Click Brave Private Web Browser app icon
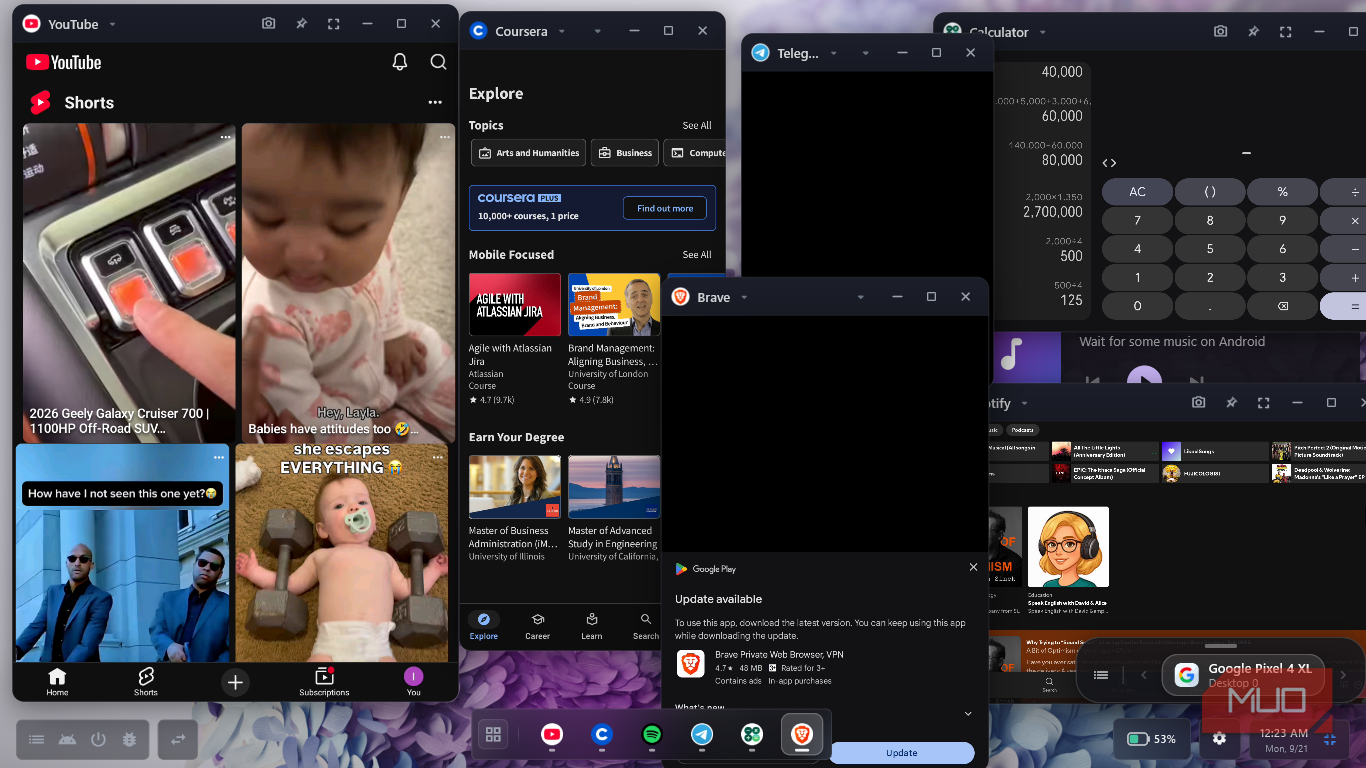The height and width of the screenshot is (768, 1366). tap(691, 663)
